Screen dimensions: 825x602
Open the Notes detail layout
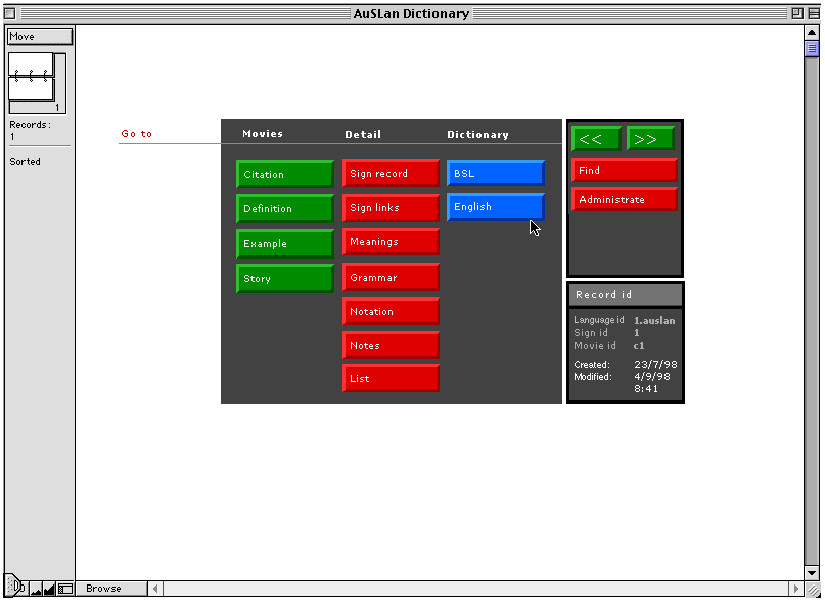(x=390, y=345)
